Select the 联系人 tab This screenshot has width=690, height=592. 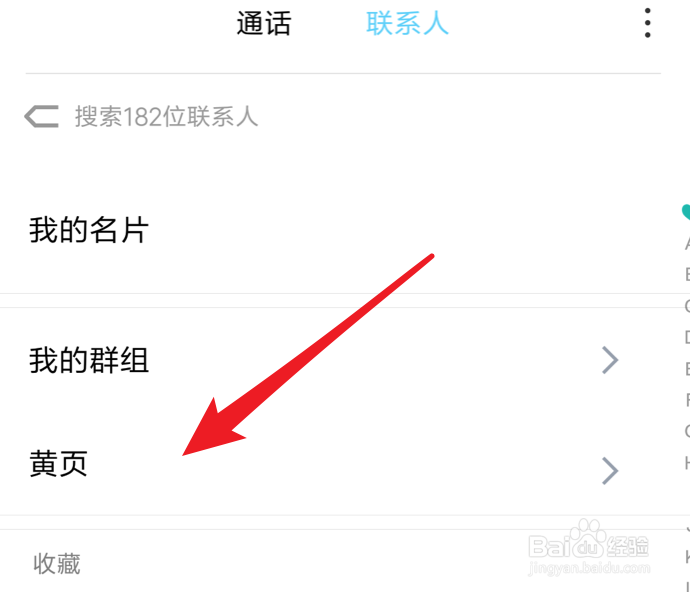pos(407,23)
